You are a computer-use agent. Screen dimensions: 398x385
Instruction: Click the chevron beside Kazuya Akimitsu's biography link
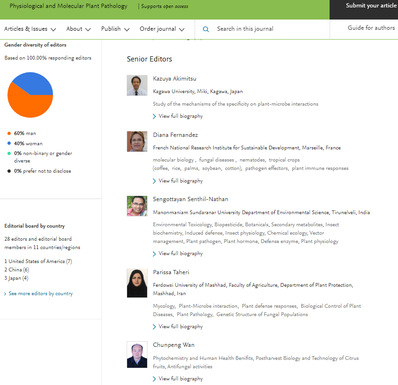pos(154,116)
